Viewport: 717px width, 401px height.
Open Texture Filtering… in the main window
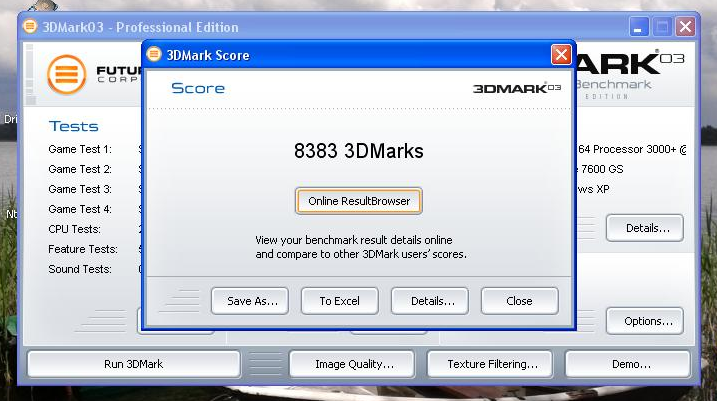490,364
